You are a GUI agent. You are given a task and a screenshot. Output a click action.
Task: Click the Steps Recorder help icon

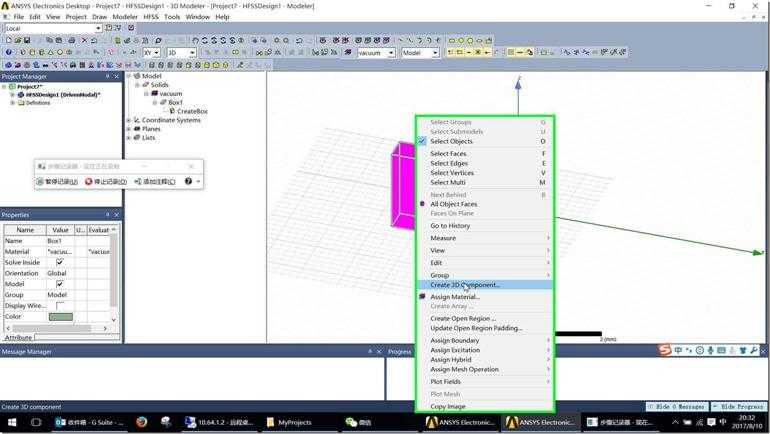click(x=188, y=181)
